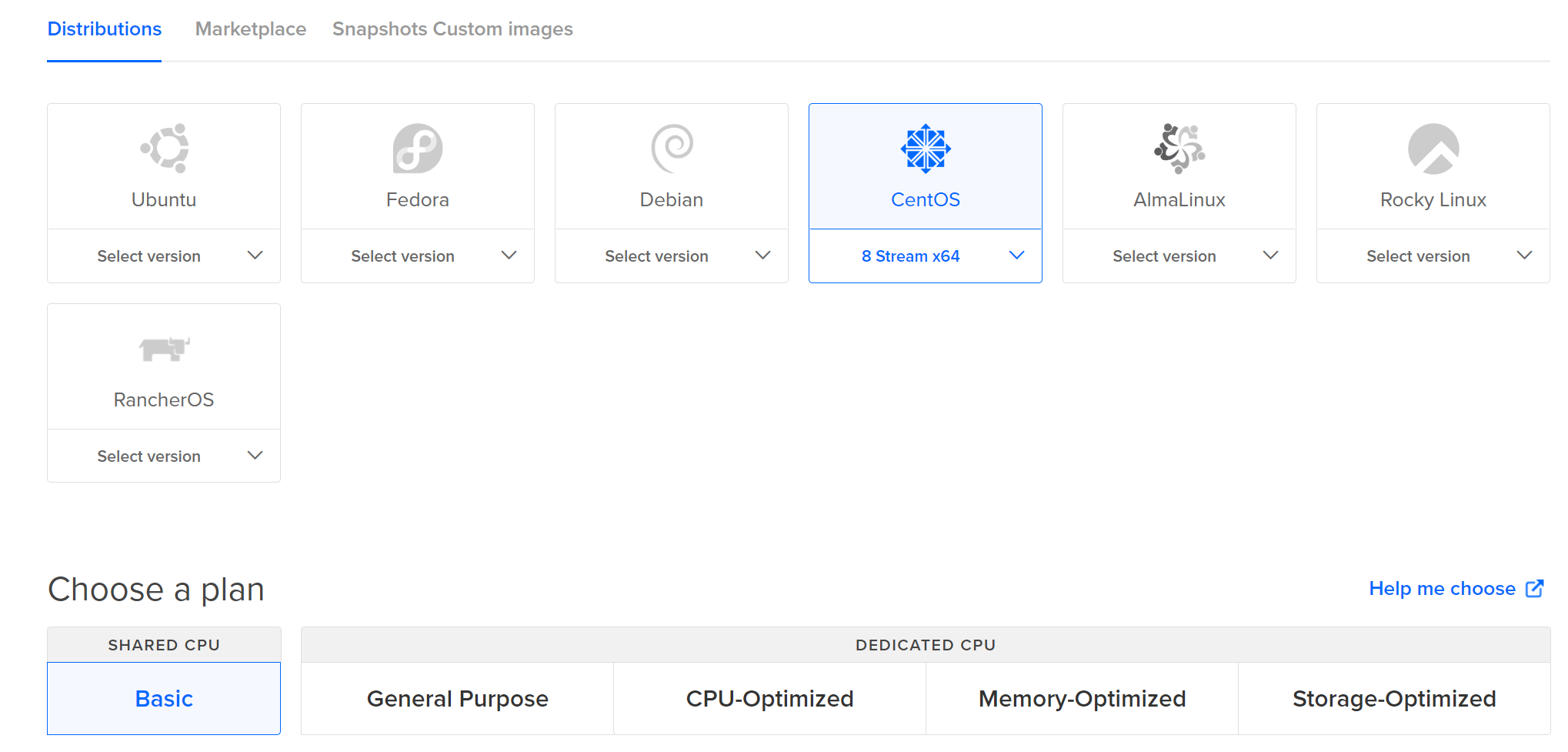Pick the Rocky Linux mountain icon

pyautogui.click(x=1433, y=148)
